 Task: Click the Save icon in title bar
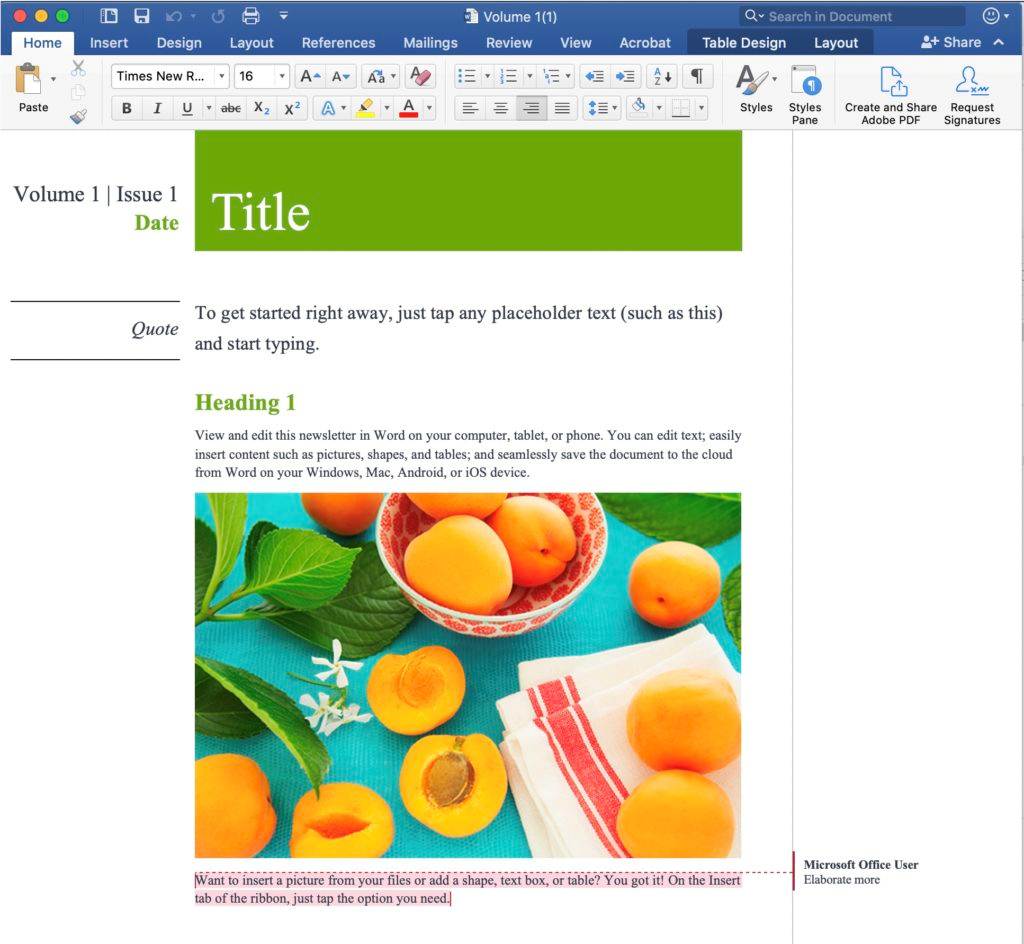(x=141, y=16)
